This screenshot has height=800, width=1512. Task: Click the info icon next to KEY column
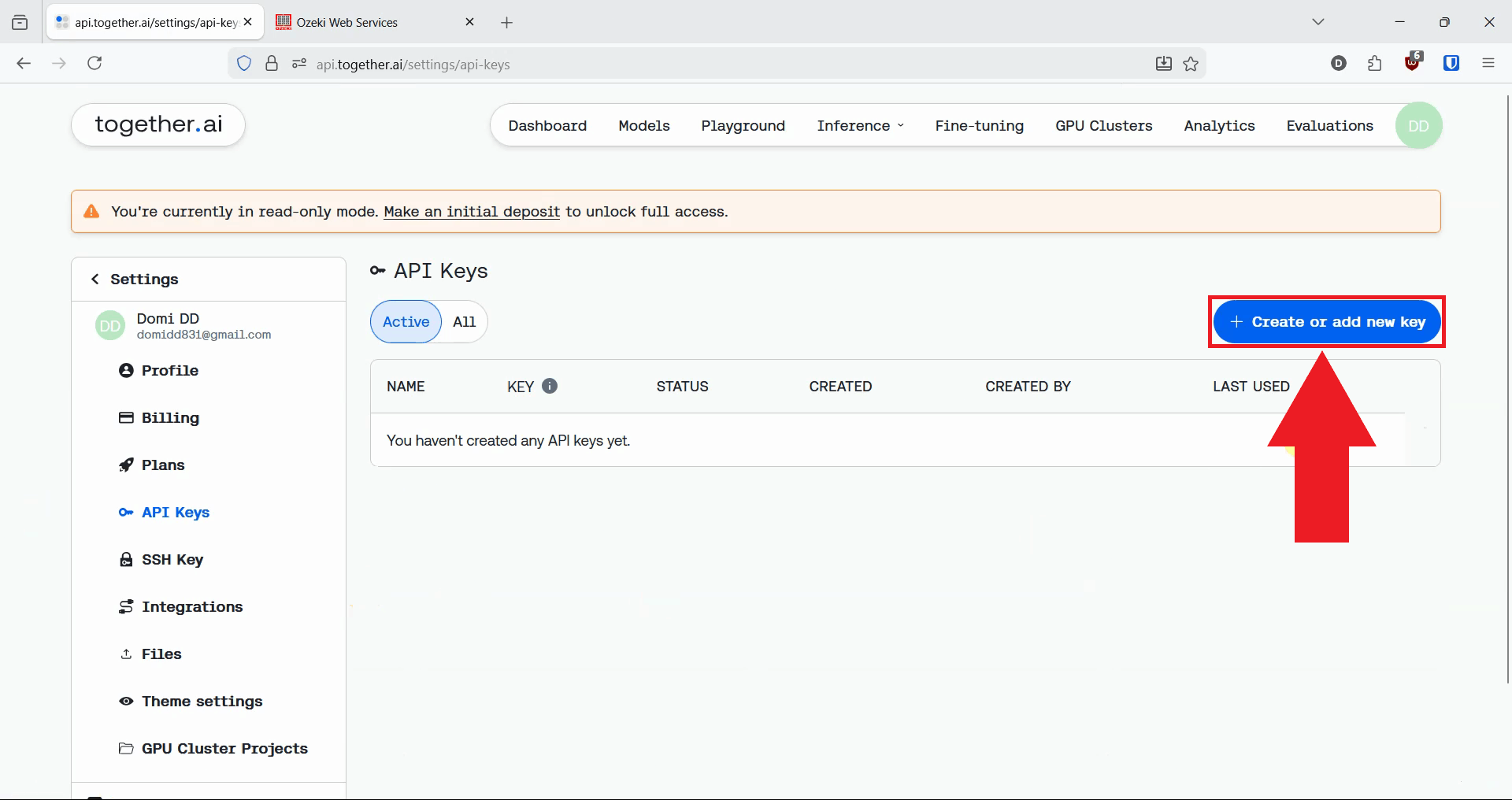[550, 386]
